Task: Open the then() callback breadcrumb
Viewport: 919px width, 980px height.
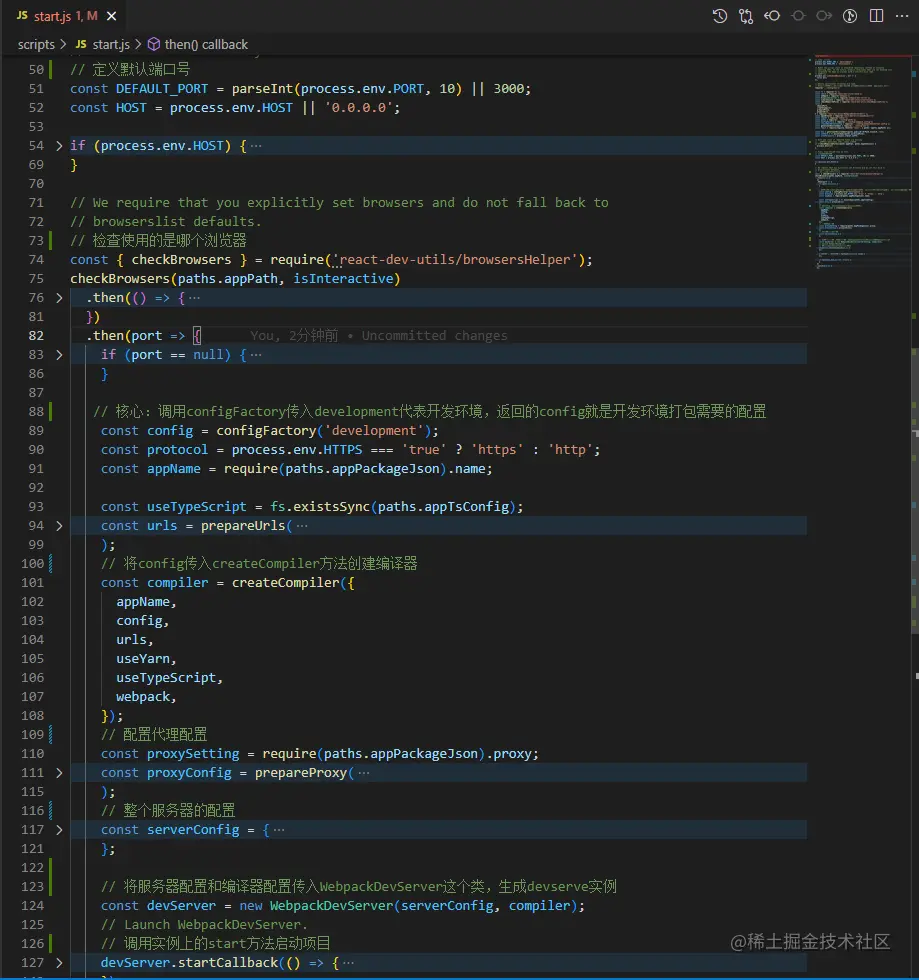Action: [x=206, y=44]
